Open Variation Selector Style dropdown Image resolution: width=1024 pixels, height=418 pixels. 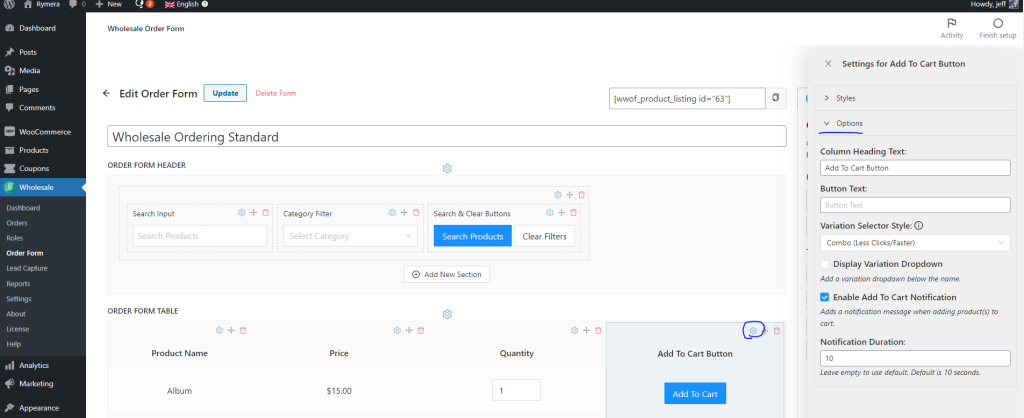915,243
